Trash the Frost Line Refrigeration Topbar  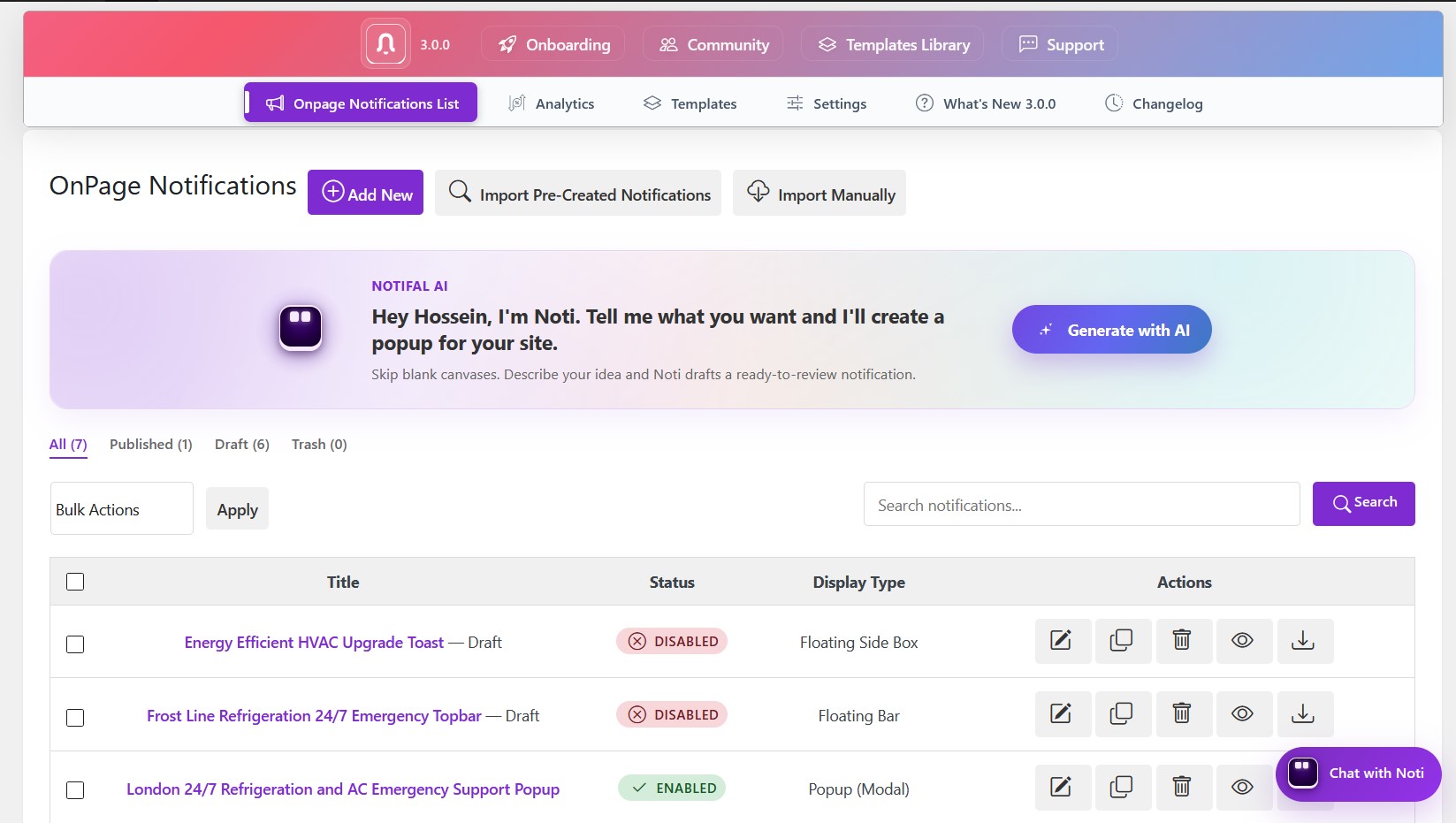pos(1183,714)
